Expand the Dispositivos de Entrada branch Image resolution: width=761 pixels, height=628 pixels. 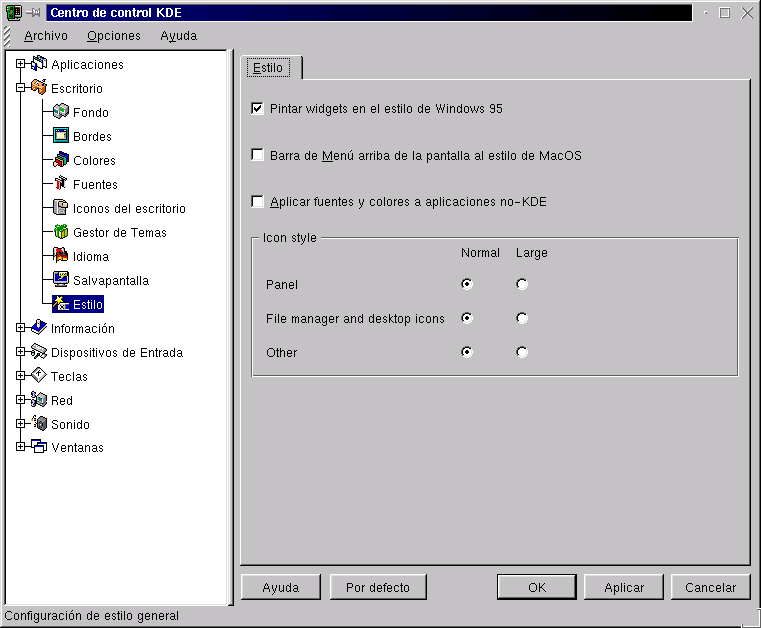point(21,352)
